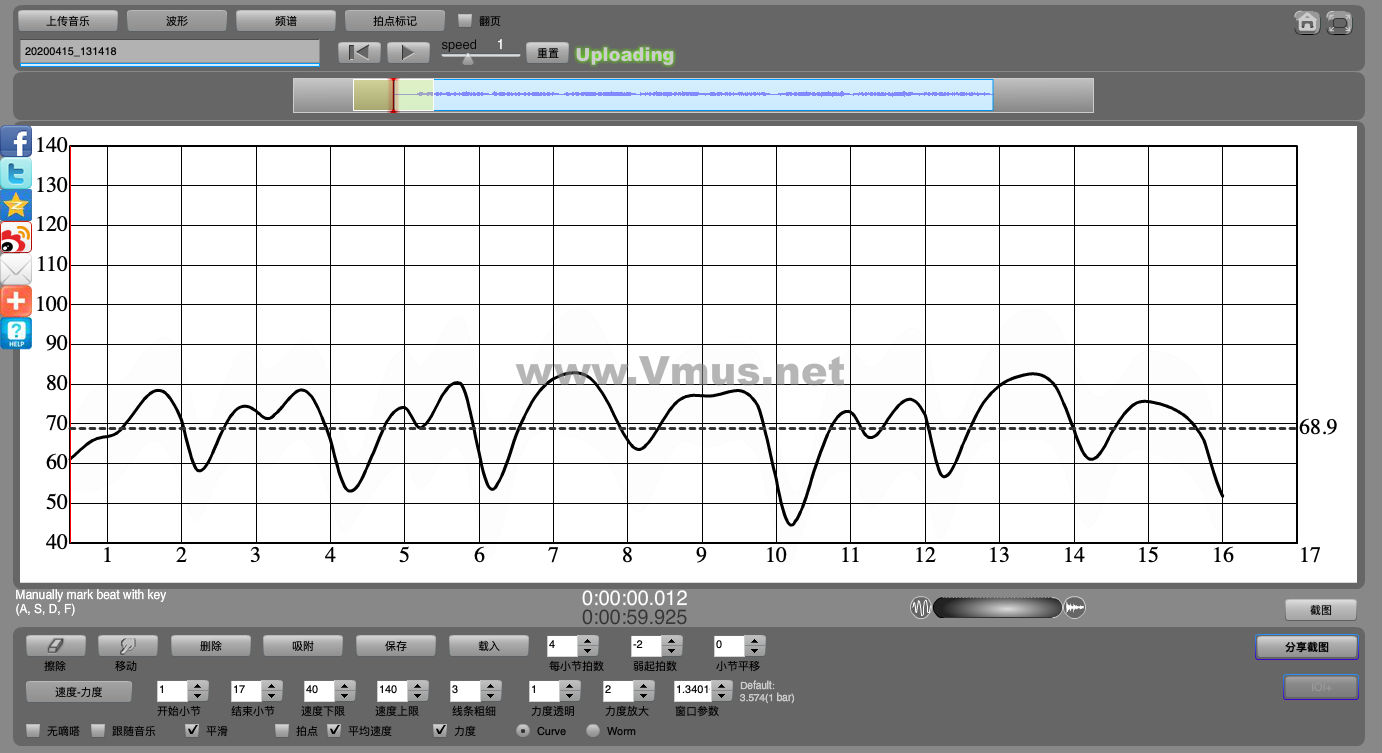This screenshot has width=1382, height=753.
Task: Increase 每小节拍数 using its stepper arrow
Action: 588,641
